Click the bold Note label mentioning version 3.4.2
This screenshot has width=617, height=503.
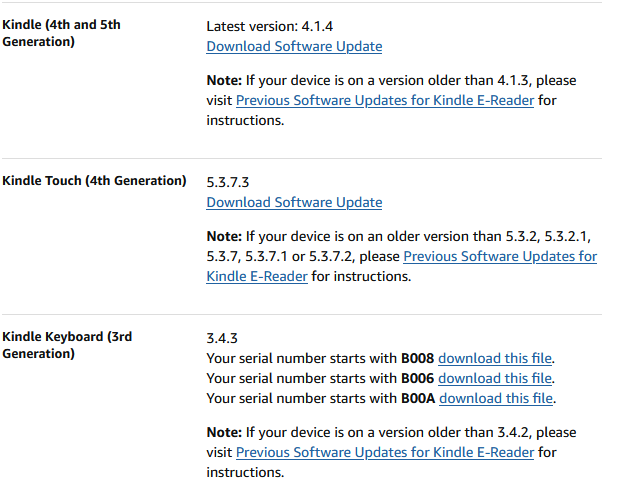(x=224, y=432)
